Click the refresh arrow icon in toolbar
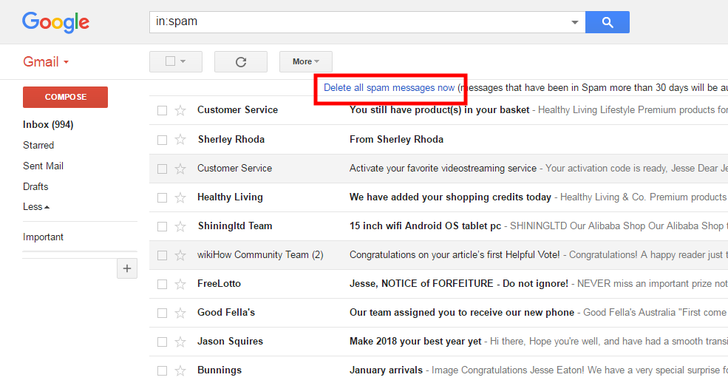Screen dimensions: 728x383 pyautogui.click(x=240, y=62)
